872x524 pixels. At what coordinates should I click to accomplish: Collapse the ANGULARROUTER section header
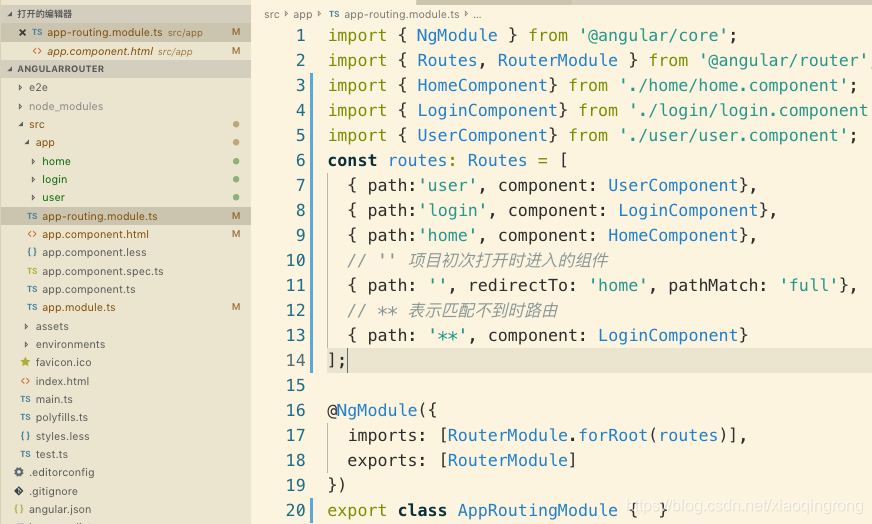coord(9,69)
